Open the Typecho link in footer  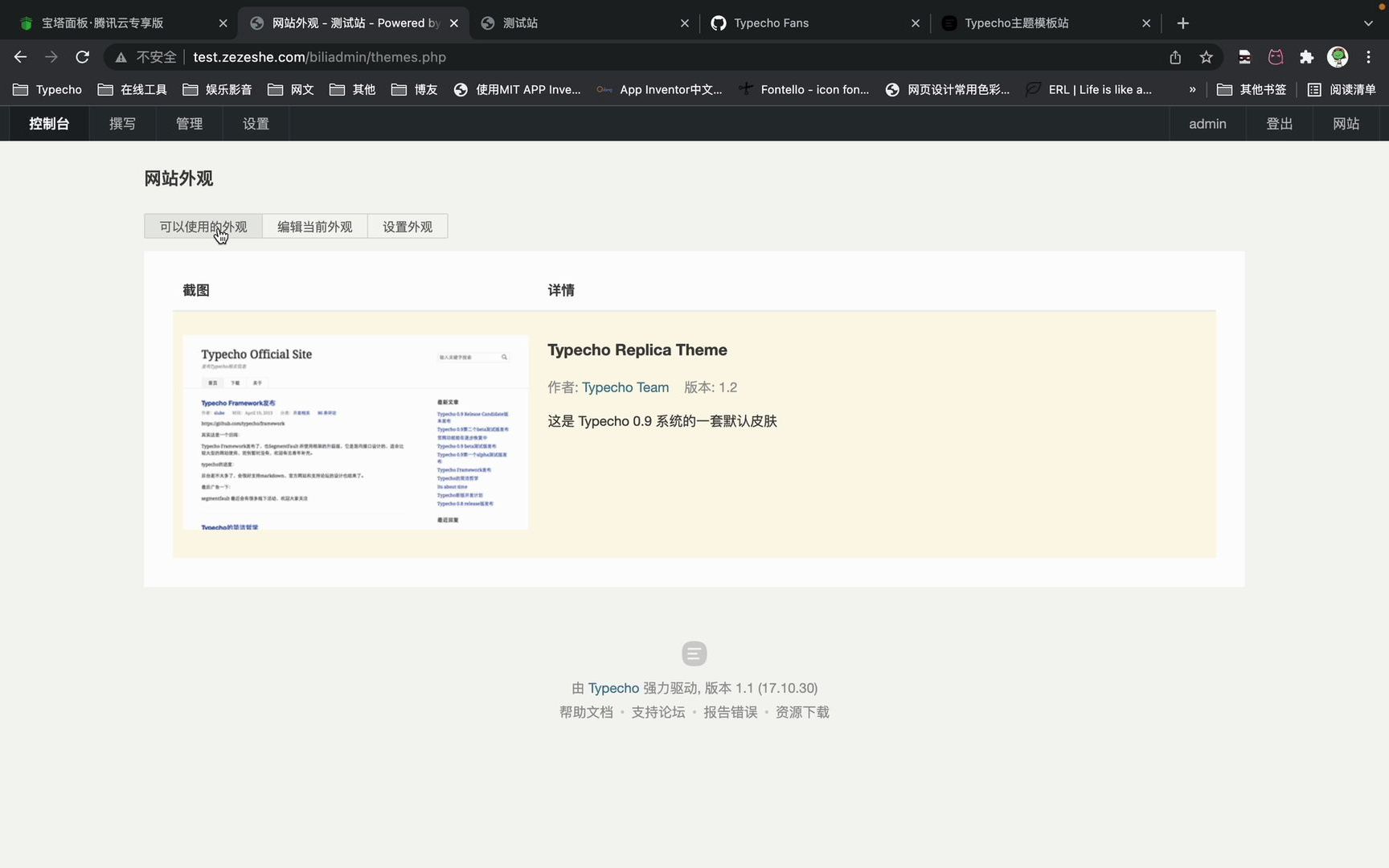pyautogui.click(x=613, y=689)
